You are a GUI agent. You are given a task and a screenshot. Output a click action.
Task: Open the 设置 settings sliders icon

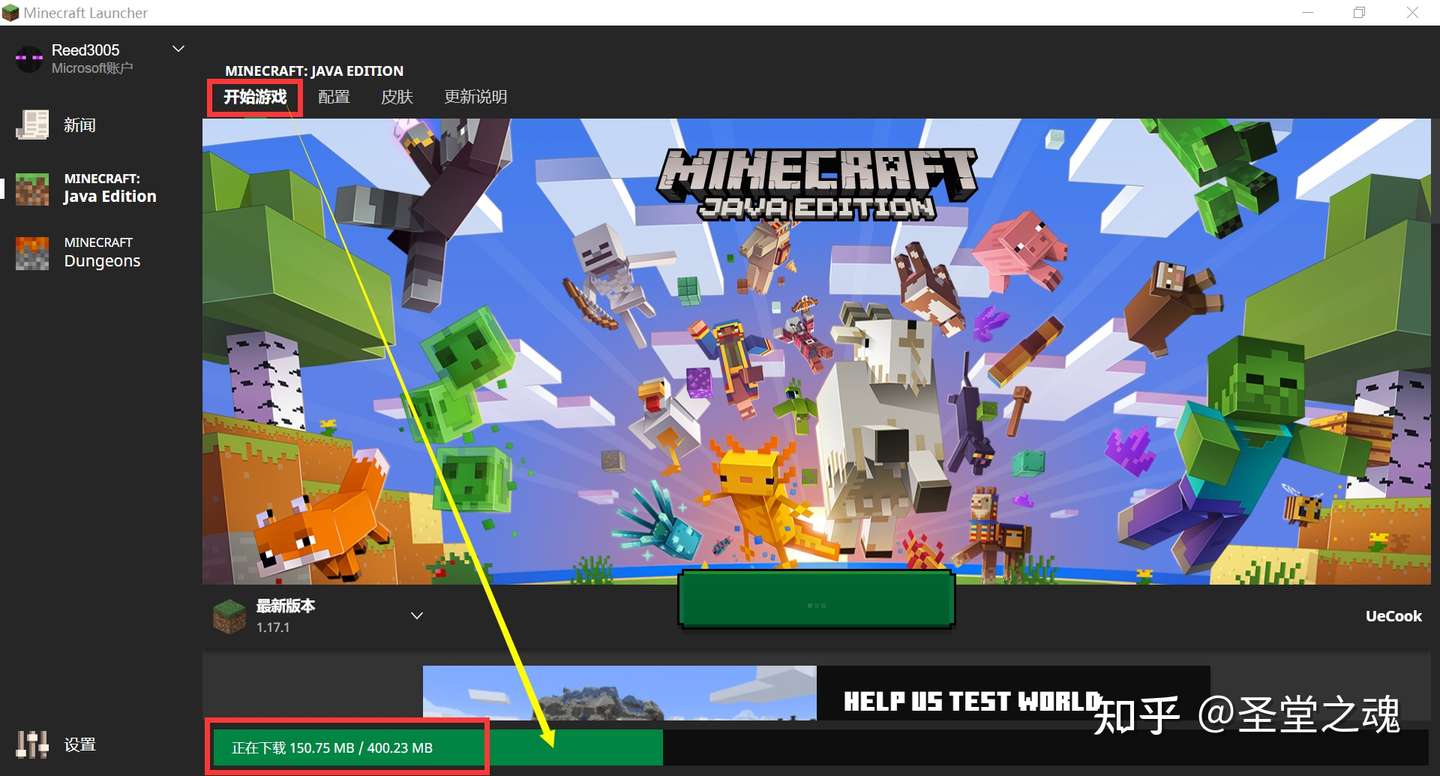[x=32, y=744]
